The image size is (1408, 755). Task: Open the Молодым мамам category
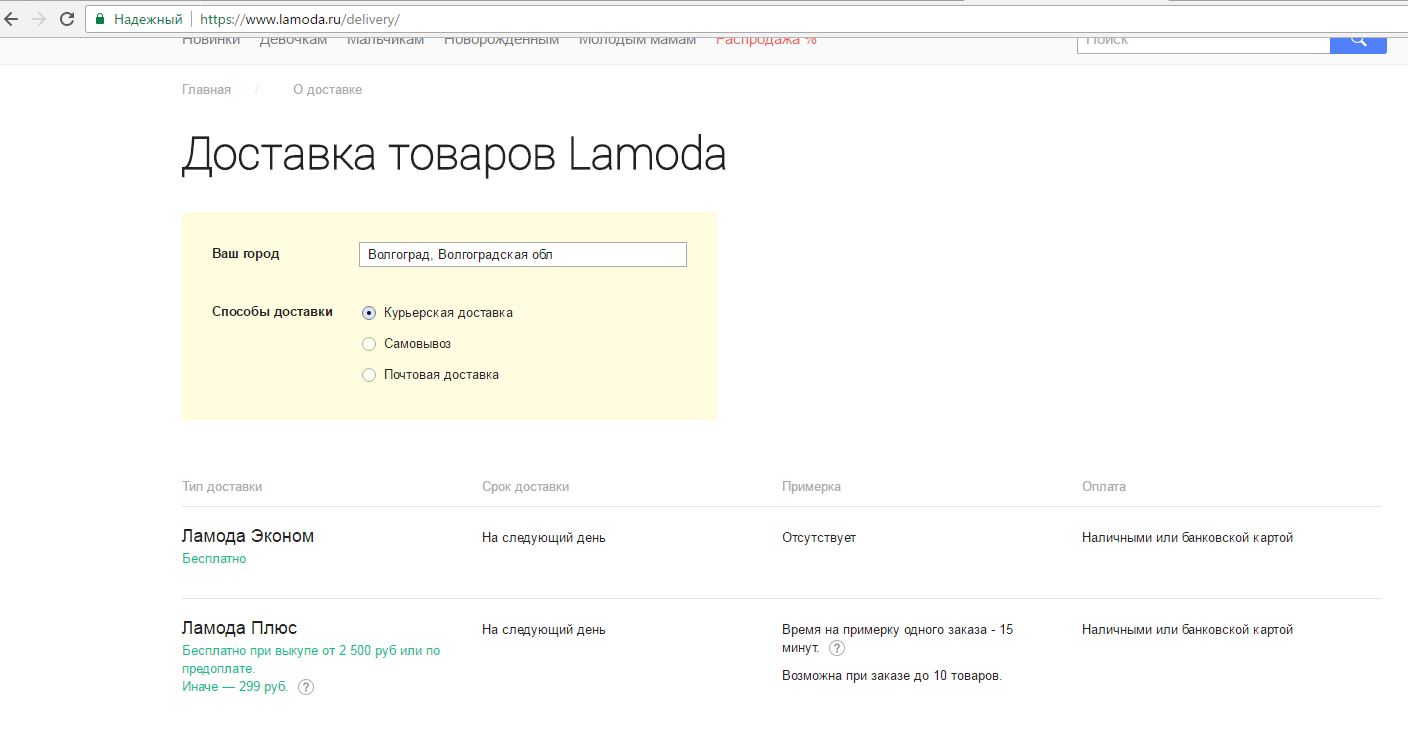point(637,40)
